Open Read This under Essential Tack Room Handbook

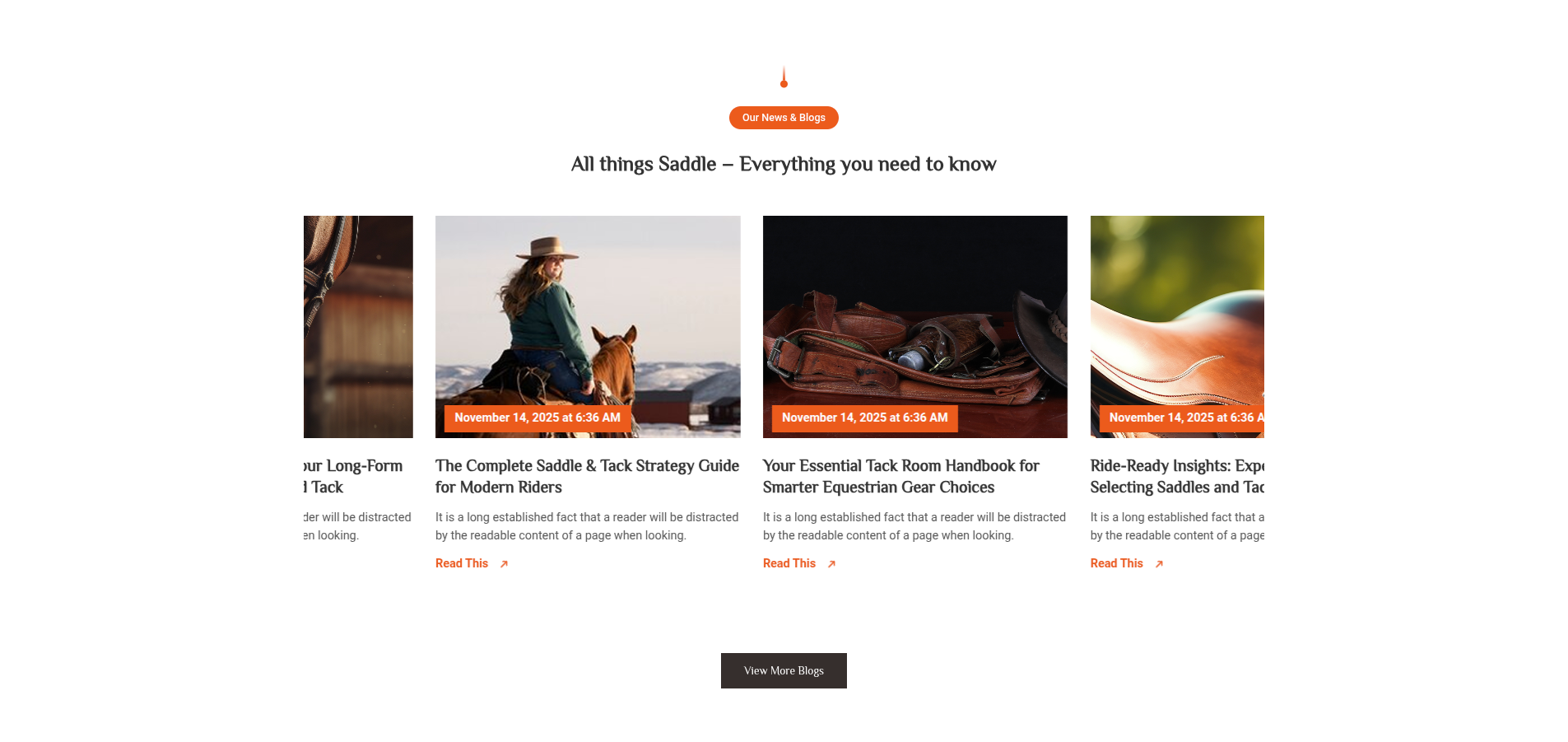point(789,563)
